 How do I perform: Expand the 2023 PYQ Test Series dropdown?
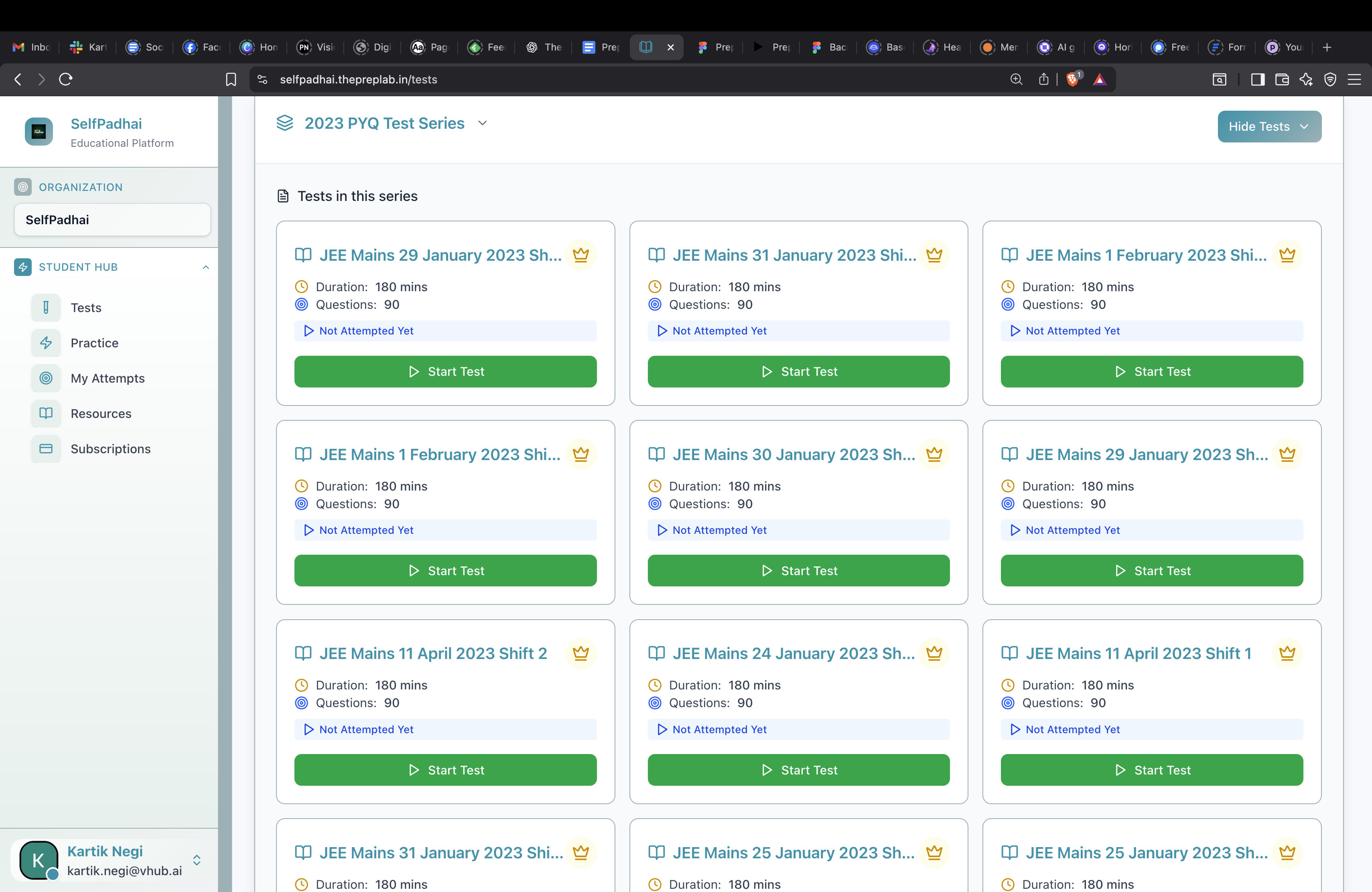tap(483, 123)
